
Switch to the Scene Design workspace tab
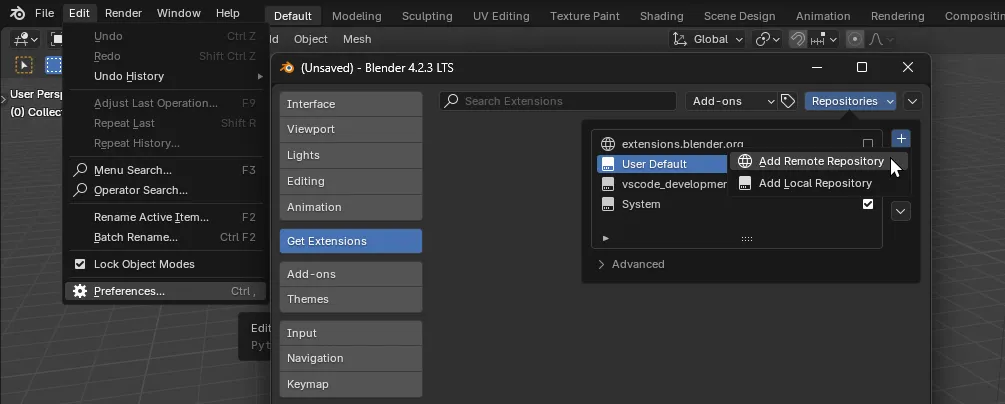tap(739, 16)
